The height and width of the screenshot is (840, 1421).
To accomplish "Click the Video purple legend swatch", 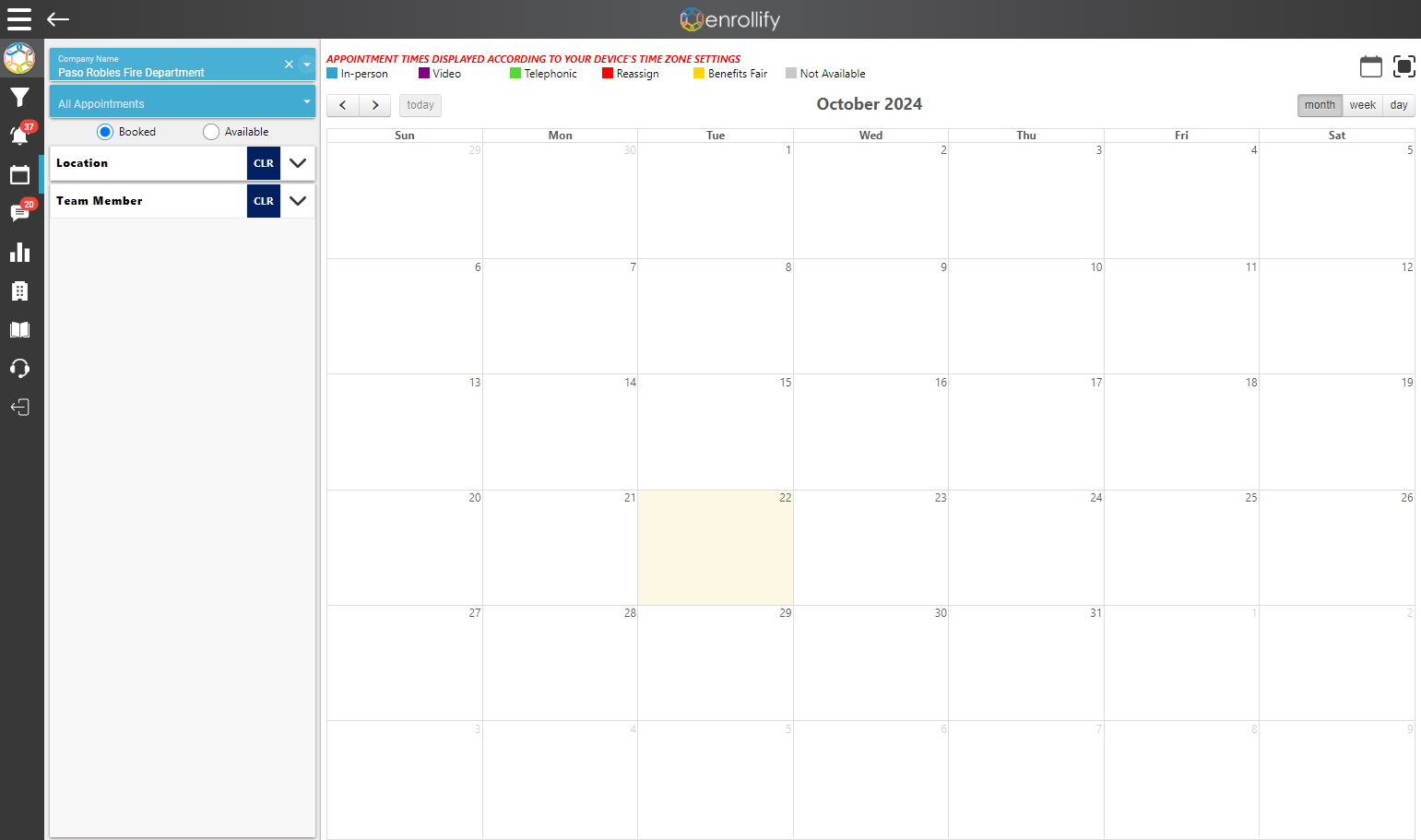I will 424,73.
